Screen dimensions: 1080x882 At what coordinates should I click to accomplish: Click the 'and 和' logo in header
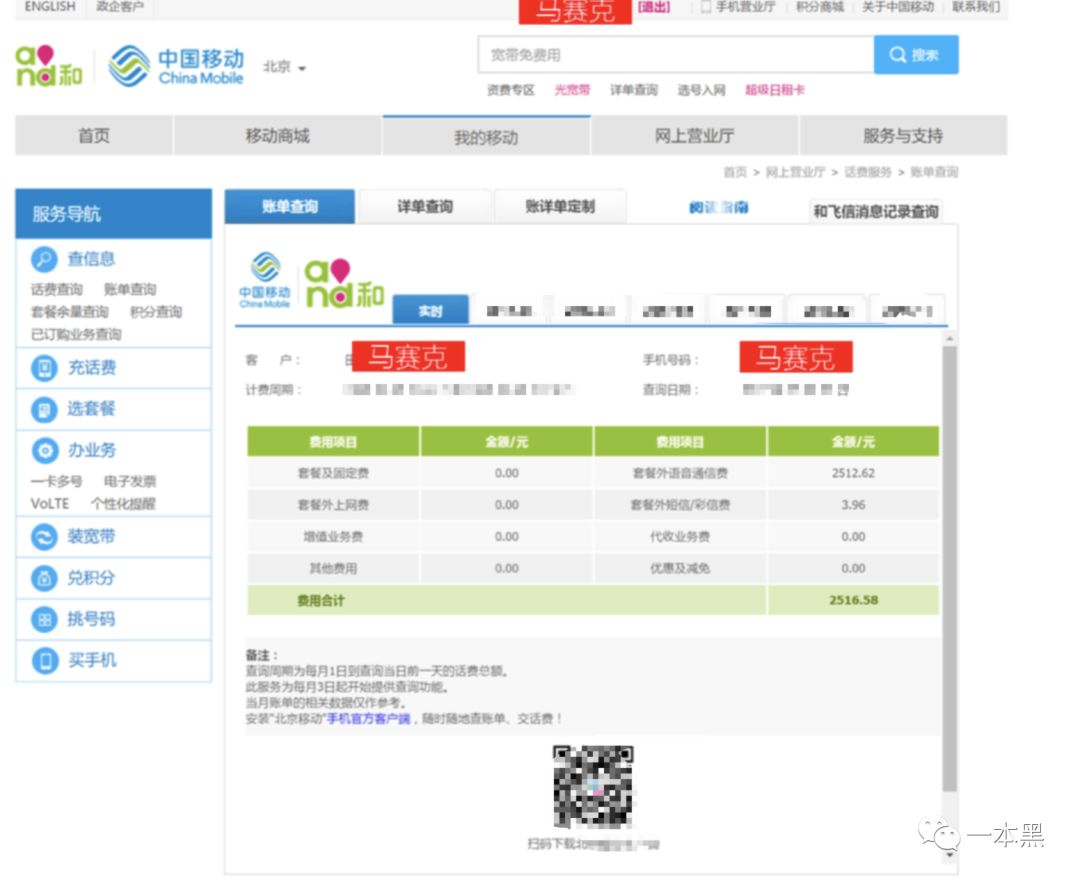(x=49, y=66)
